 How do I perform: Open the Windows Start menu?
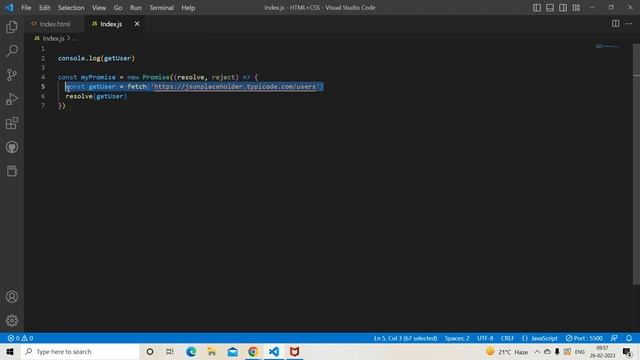[10, 351]
